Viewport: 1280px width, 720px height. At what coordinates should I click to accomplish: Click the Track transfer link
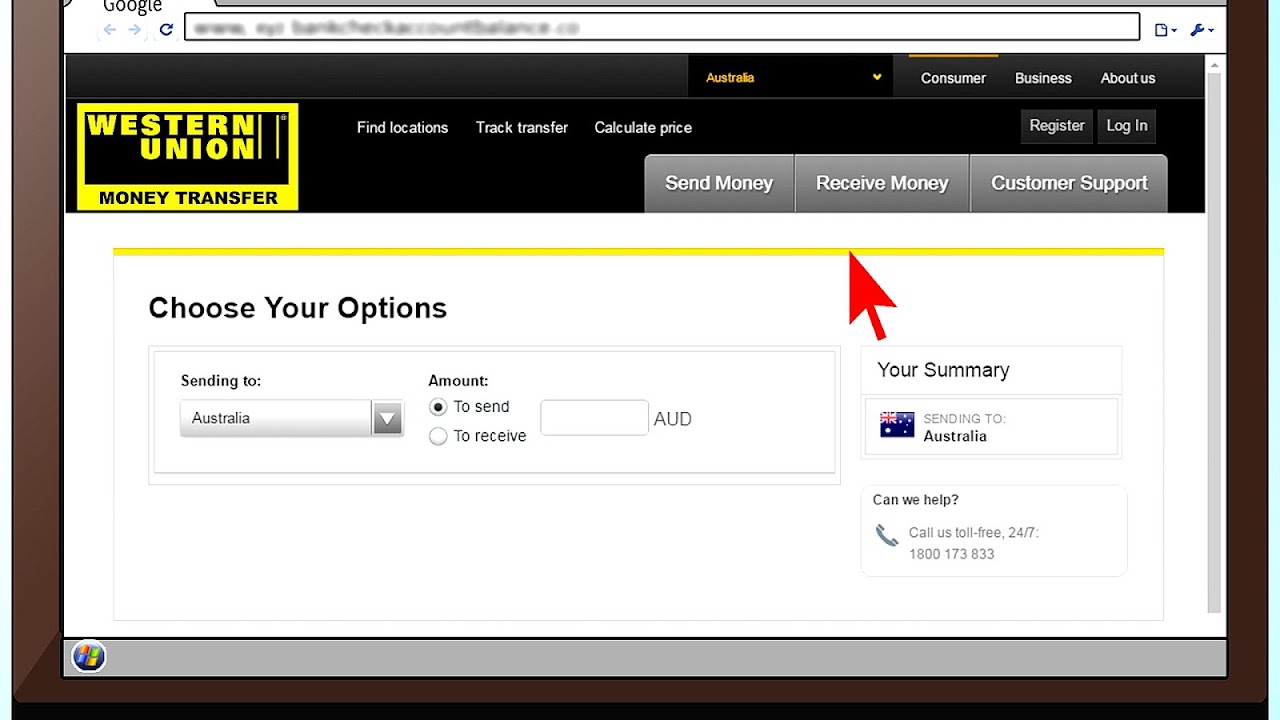522,127
